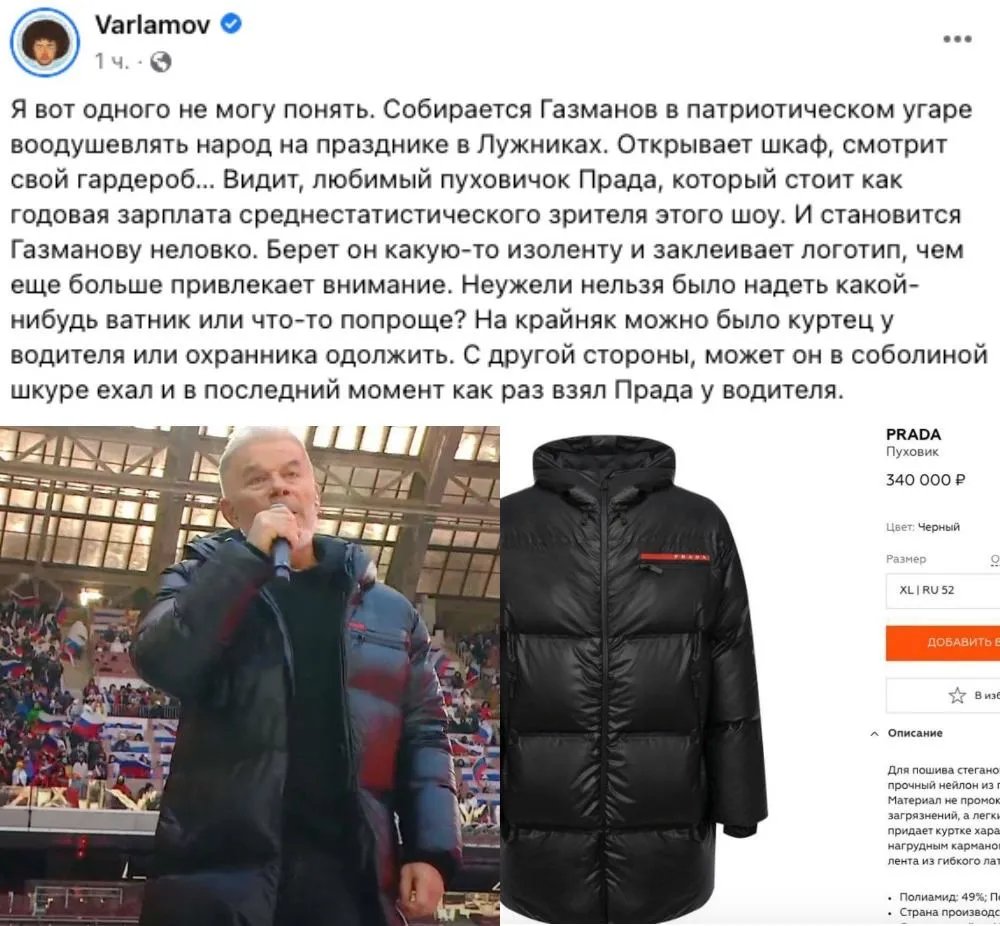The height and width of the screenshot is (926, 1000).
Task: Click the 1 ч. post timestamp
Action: pos(111,62)
